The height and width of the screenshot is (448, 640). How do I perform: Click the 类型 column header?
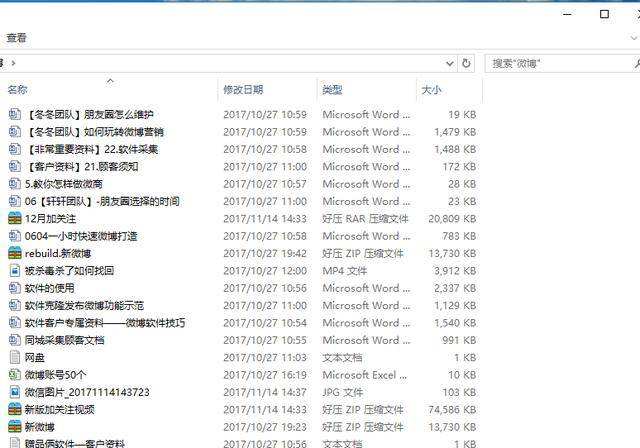[x=333, y=90]
